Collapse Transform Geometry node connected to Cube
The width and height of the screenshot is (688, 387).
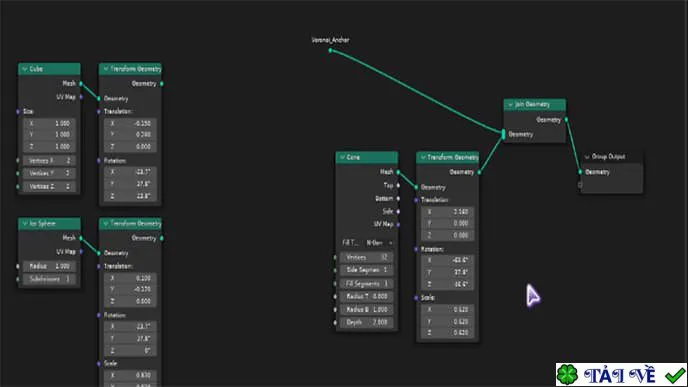[106, 69]
